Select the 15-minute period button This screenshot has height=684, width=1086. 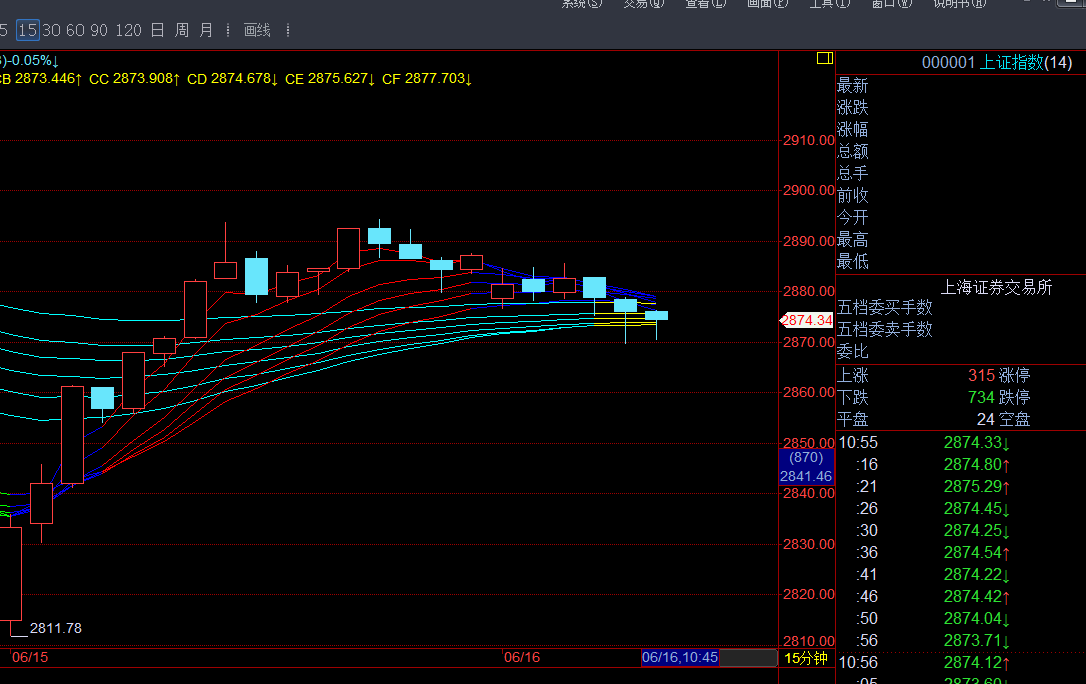pyautogui.click(x=28, y=30)
